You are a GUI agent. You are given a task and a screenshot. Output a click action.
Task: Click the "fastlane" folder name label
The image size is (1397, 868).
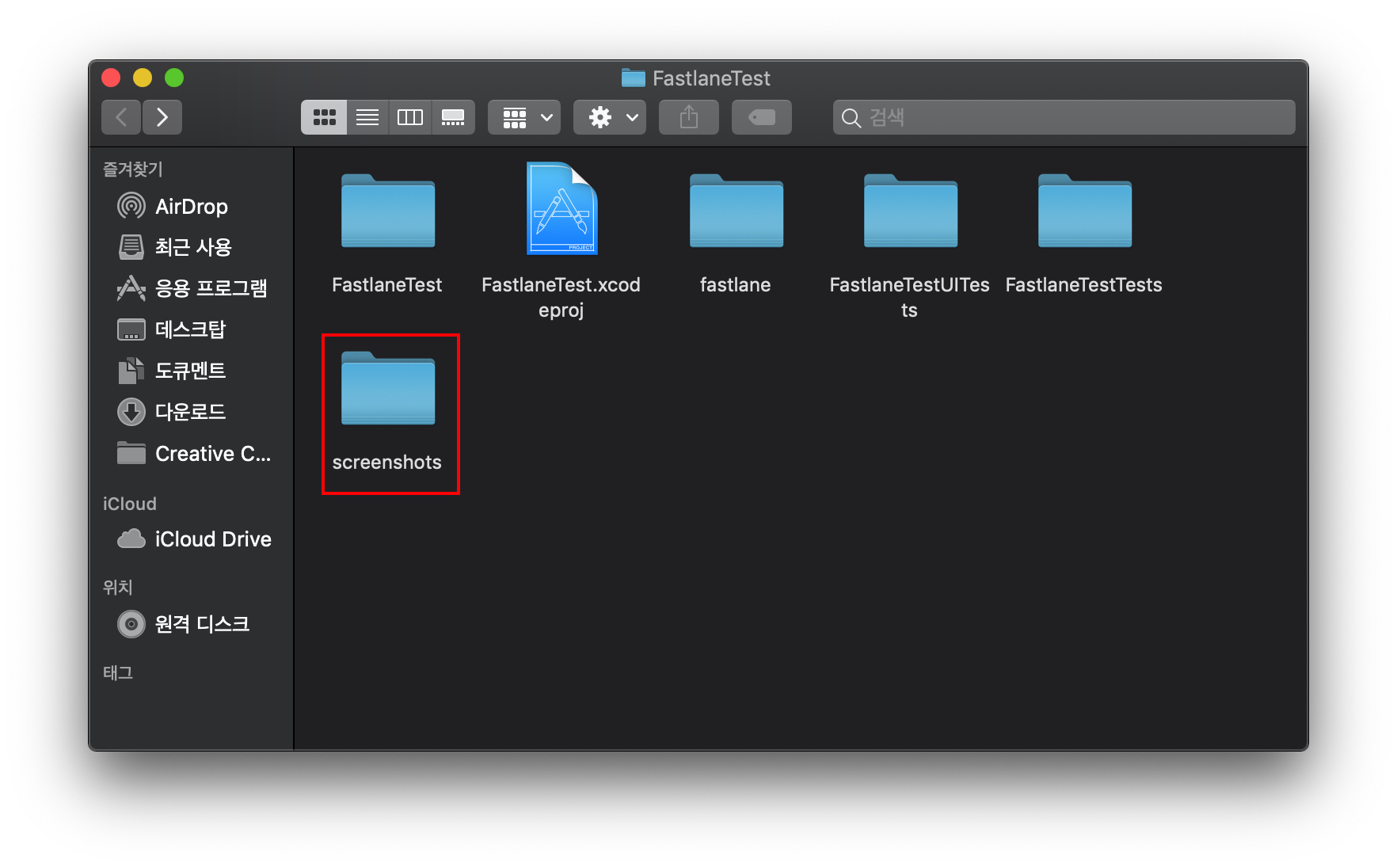[736, 285]
